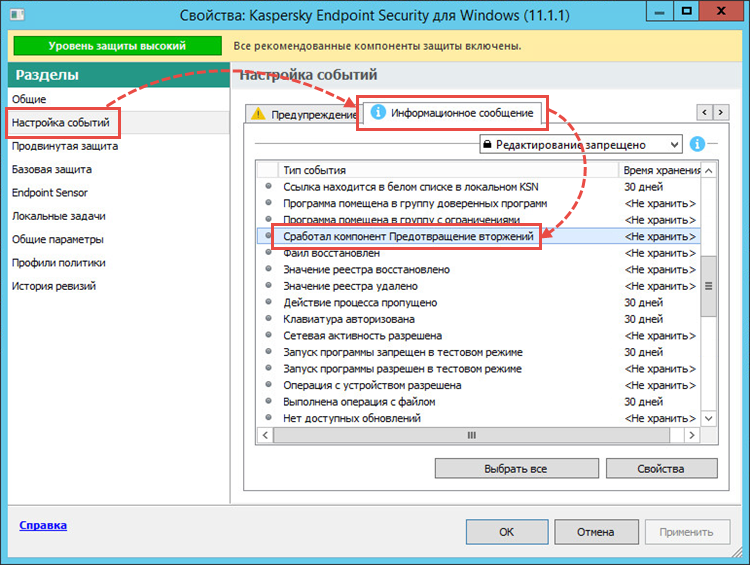Select row Значение реестра удалено
Screen dimensions: 750x565
tap(478, 286)
